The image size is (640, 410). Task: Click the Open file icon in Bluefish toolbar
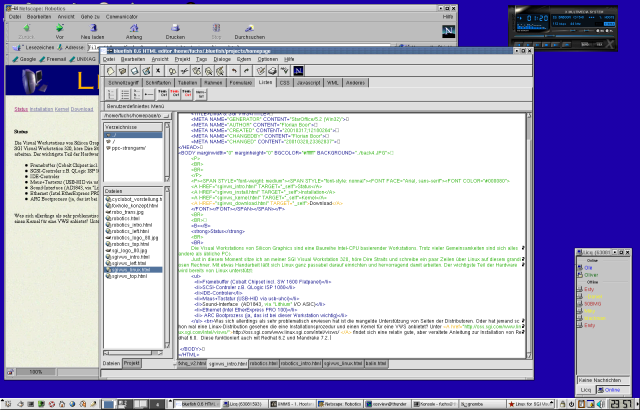pyautogui.click(x=122, y=71)
